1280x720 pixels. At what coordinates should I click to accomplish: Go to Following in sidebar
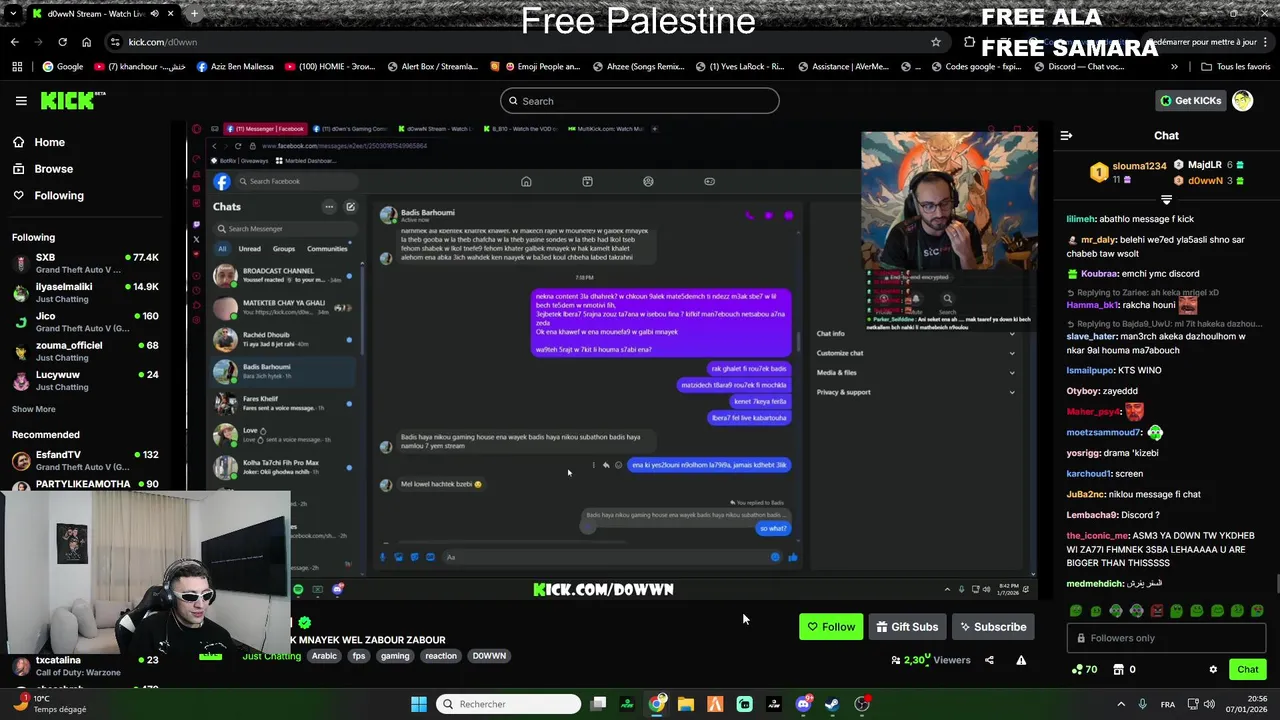(49, 196)
